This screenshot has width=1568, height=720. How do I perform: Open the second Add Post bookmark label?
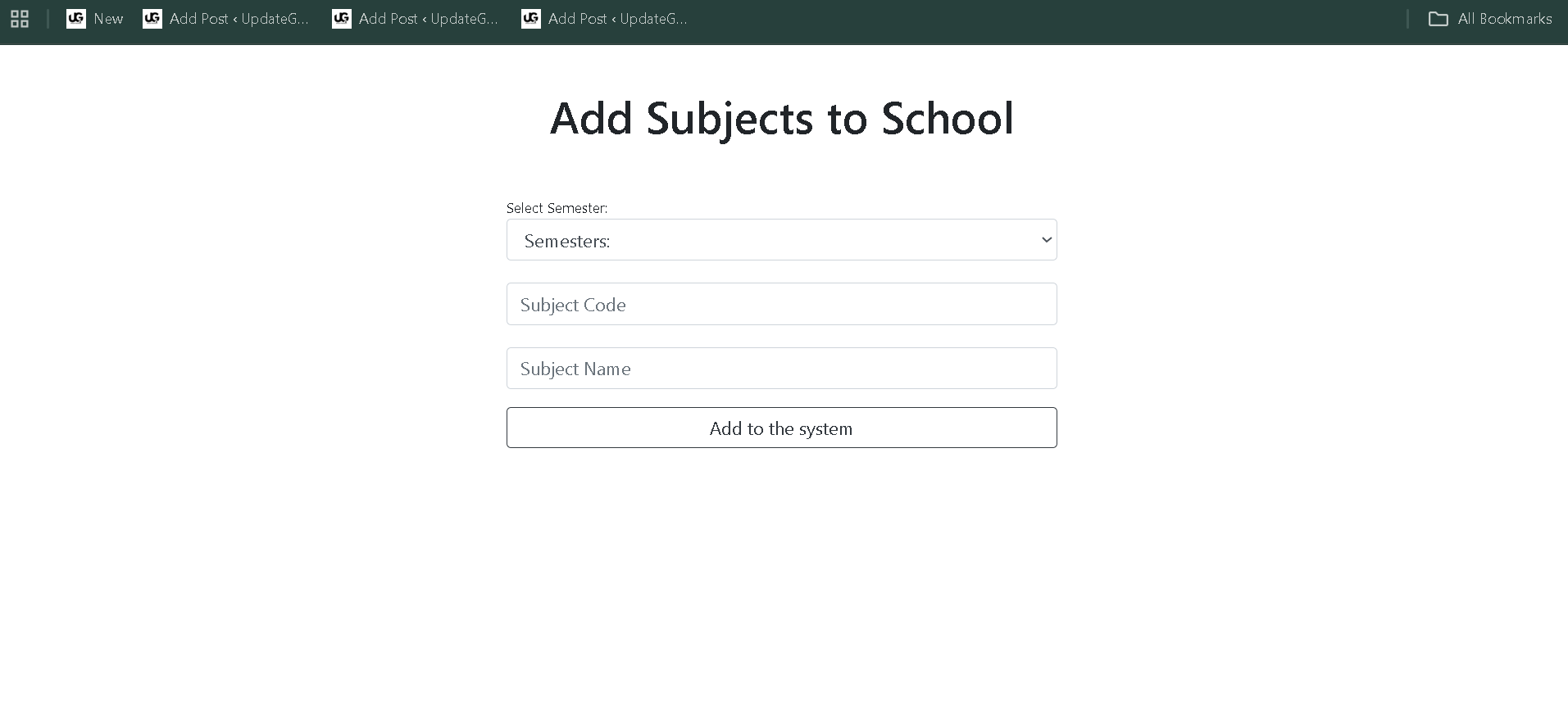428,19
